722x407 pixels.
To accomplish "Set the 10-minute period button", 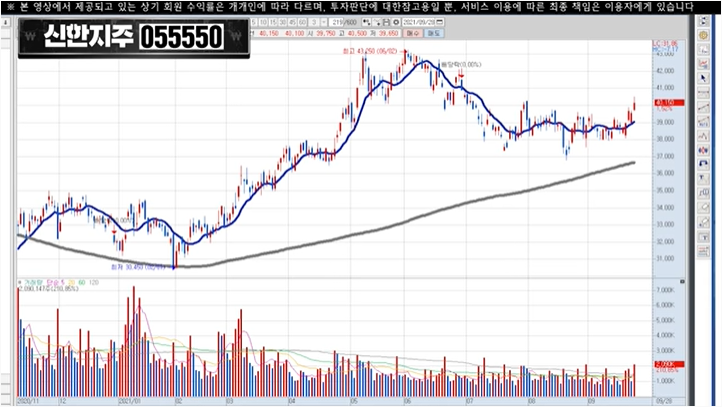I will tap(263, 22).
